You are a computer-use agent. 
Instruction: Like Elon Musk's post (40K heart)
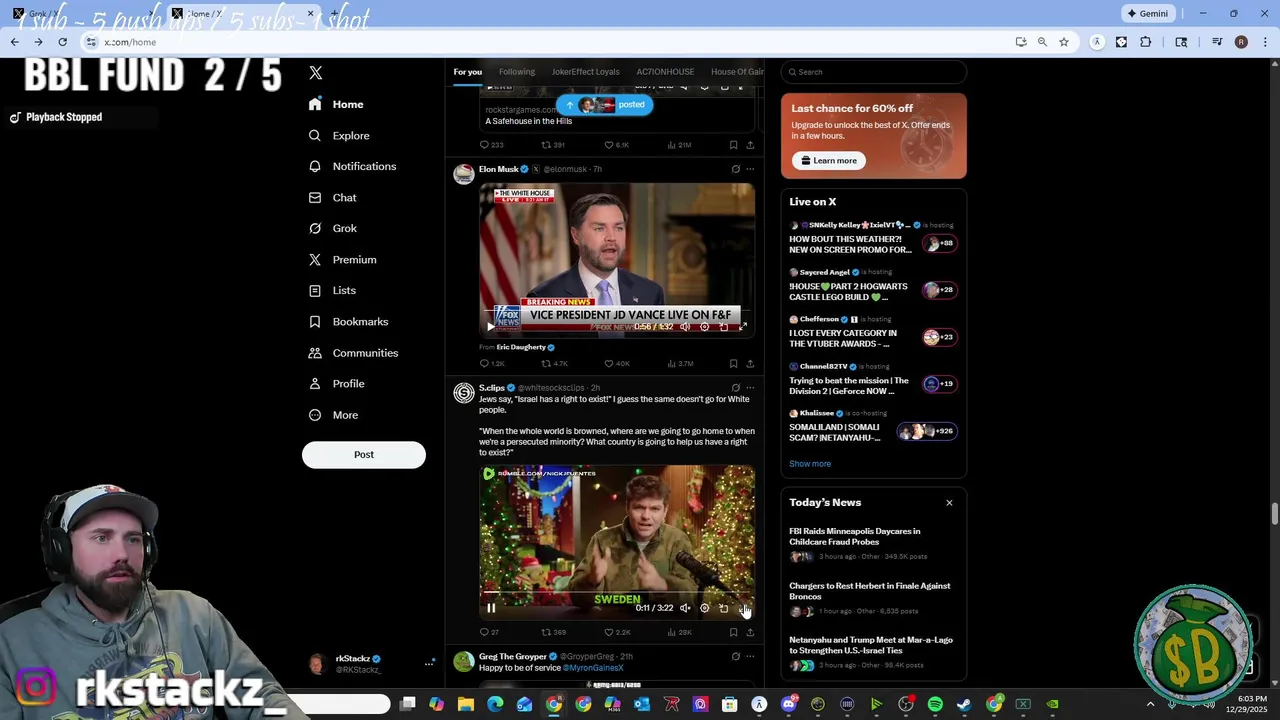617,364
